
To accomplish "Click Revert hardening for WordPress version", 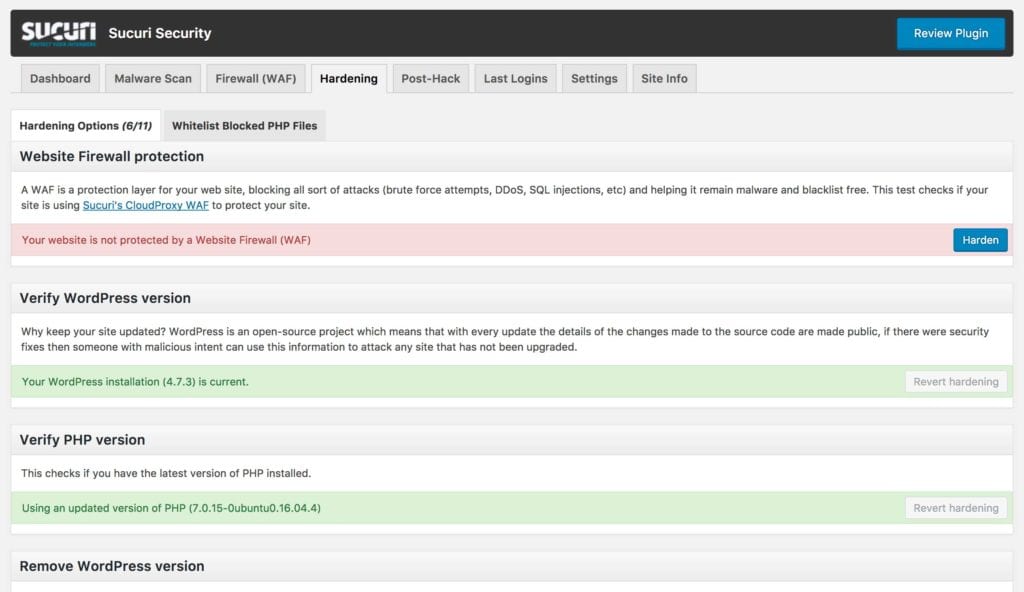I will pyautogui.click(x=955, y=382).
